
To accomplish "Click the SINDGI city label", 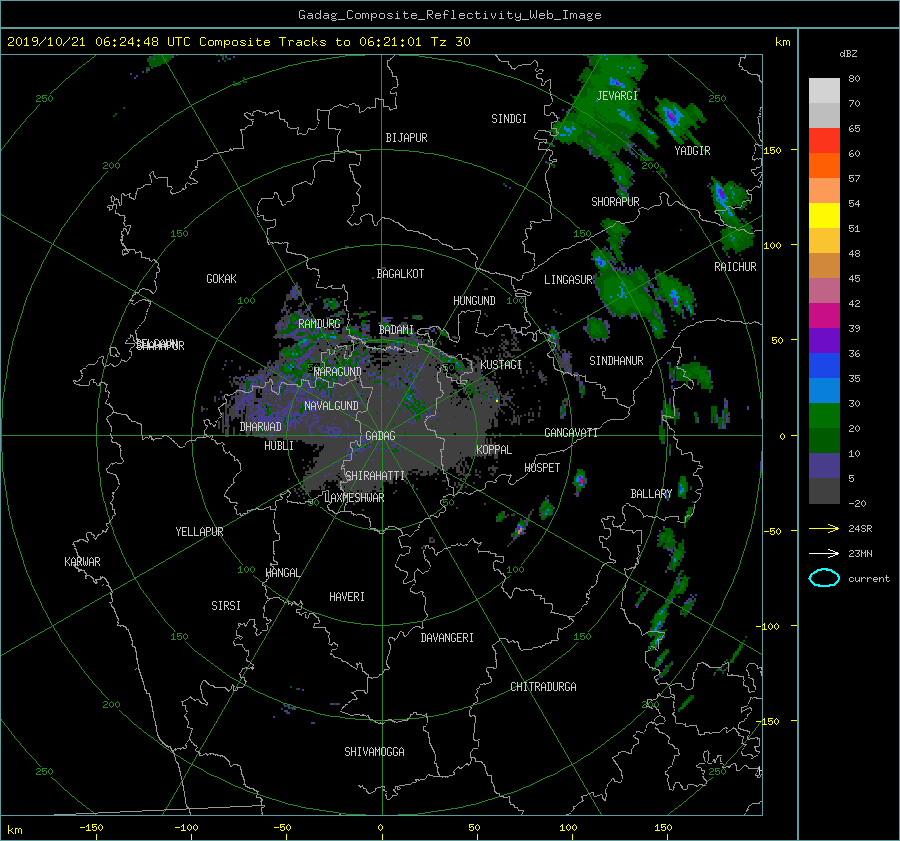I will click(509, 119).
